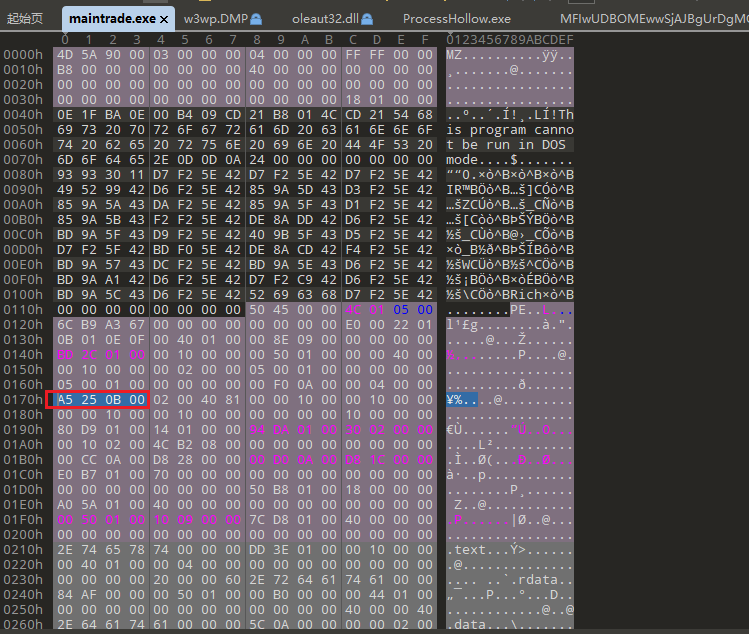
Task: Click magenta bytes 00 50 01 00 in row 01F0h
Action: pyautogui.click(x=101, y=519)
